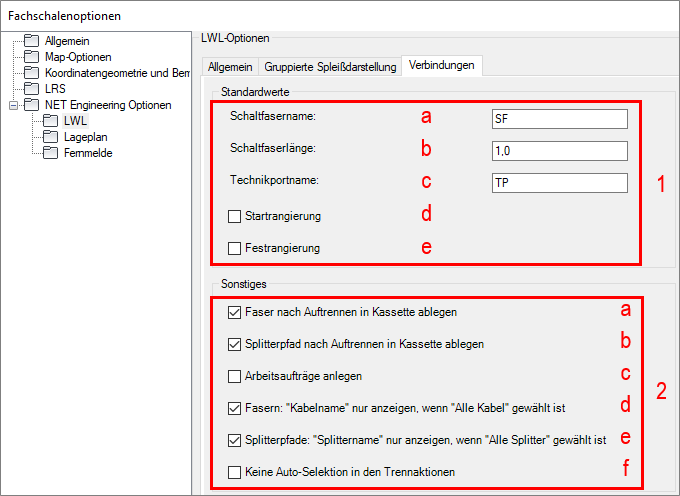The width and height of the screenshot is (680, 496).
Task: Select Map-Optionen tree entry
Action: 78,57
